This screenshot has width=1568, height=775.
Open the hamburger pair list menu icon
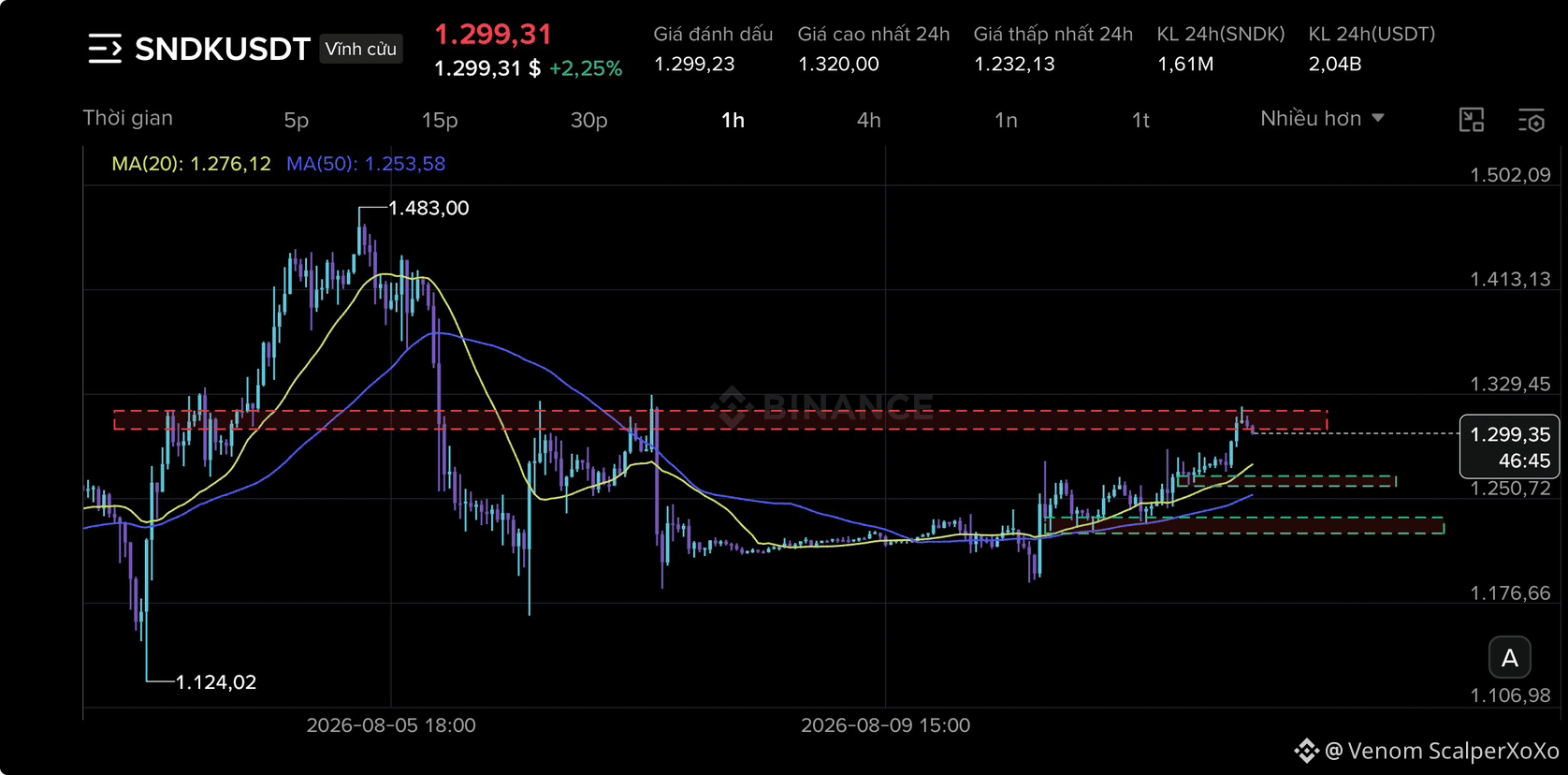click(x=105, y=49)
